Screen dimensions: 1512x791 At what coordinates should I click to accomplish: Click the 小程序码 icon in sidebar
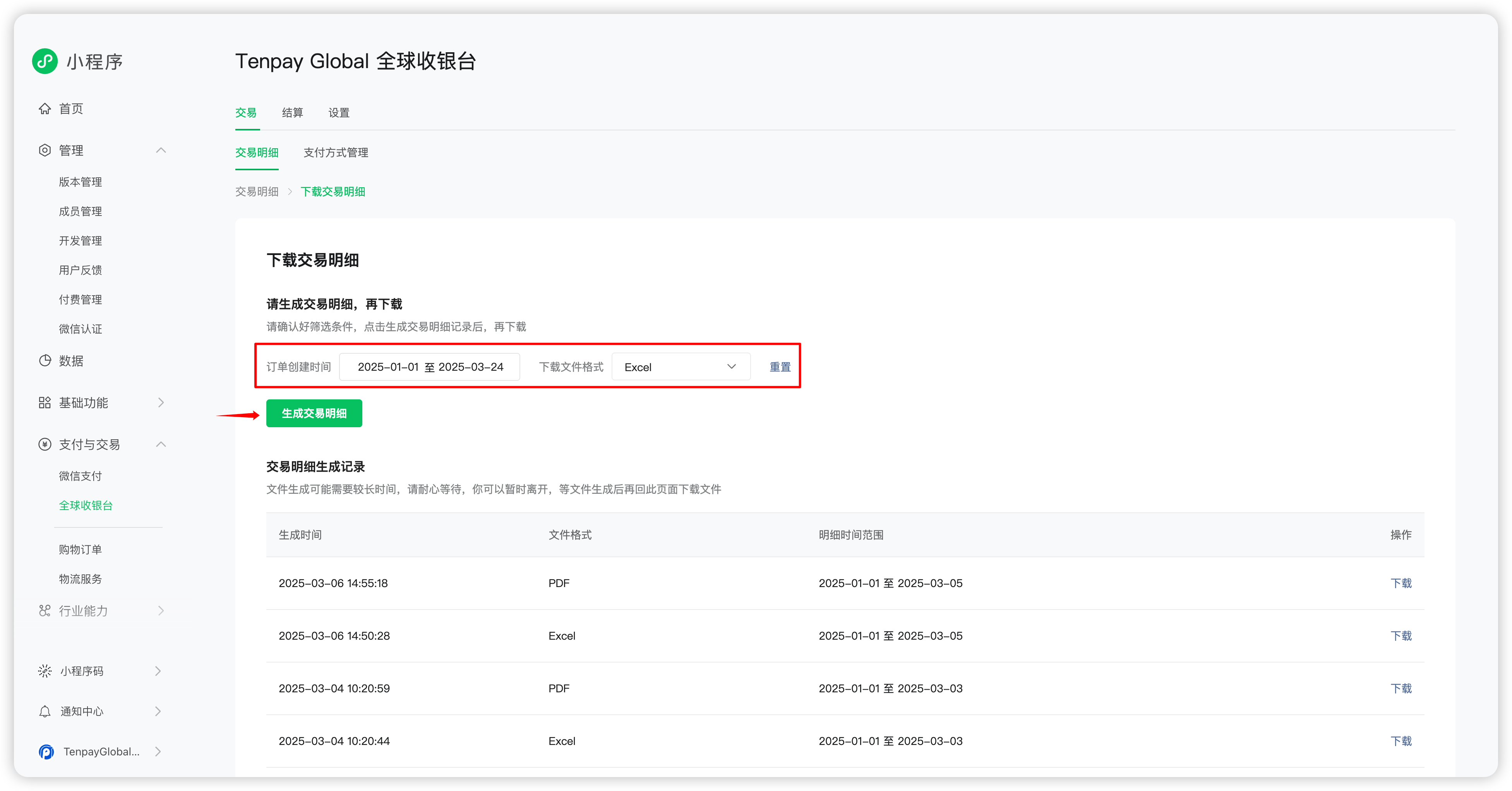pos(45,671)
